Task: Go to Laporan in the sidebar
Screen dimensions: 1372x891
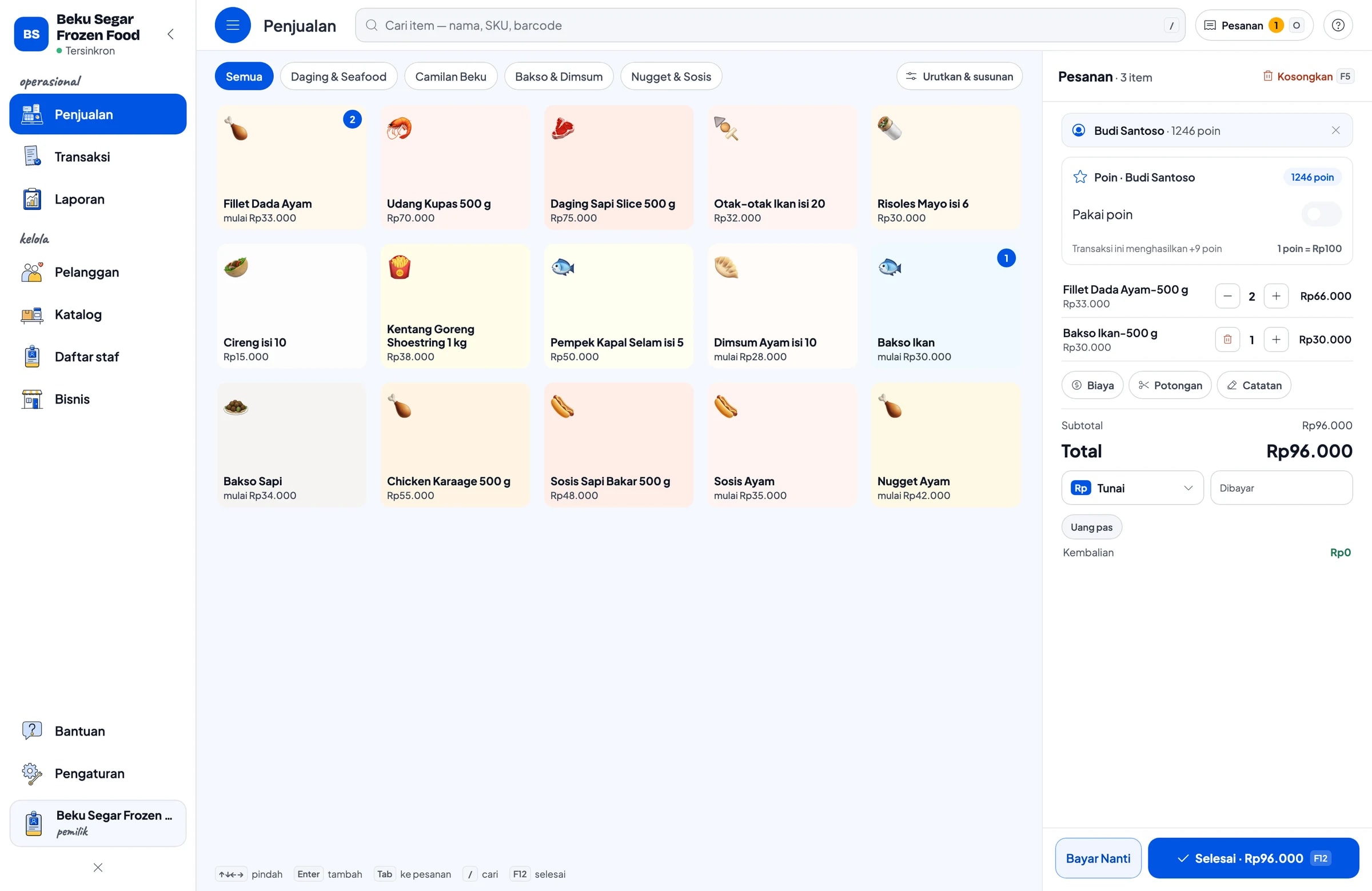Action: point(98,199)
